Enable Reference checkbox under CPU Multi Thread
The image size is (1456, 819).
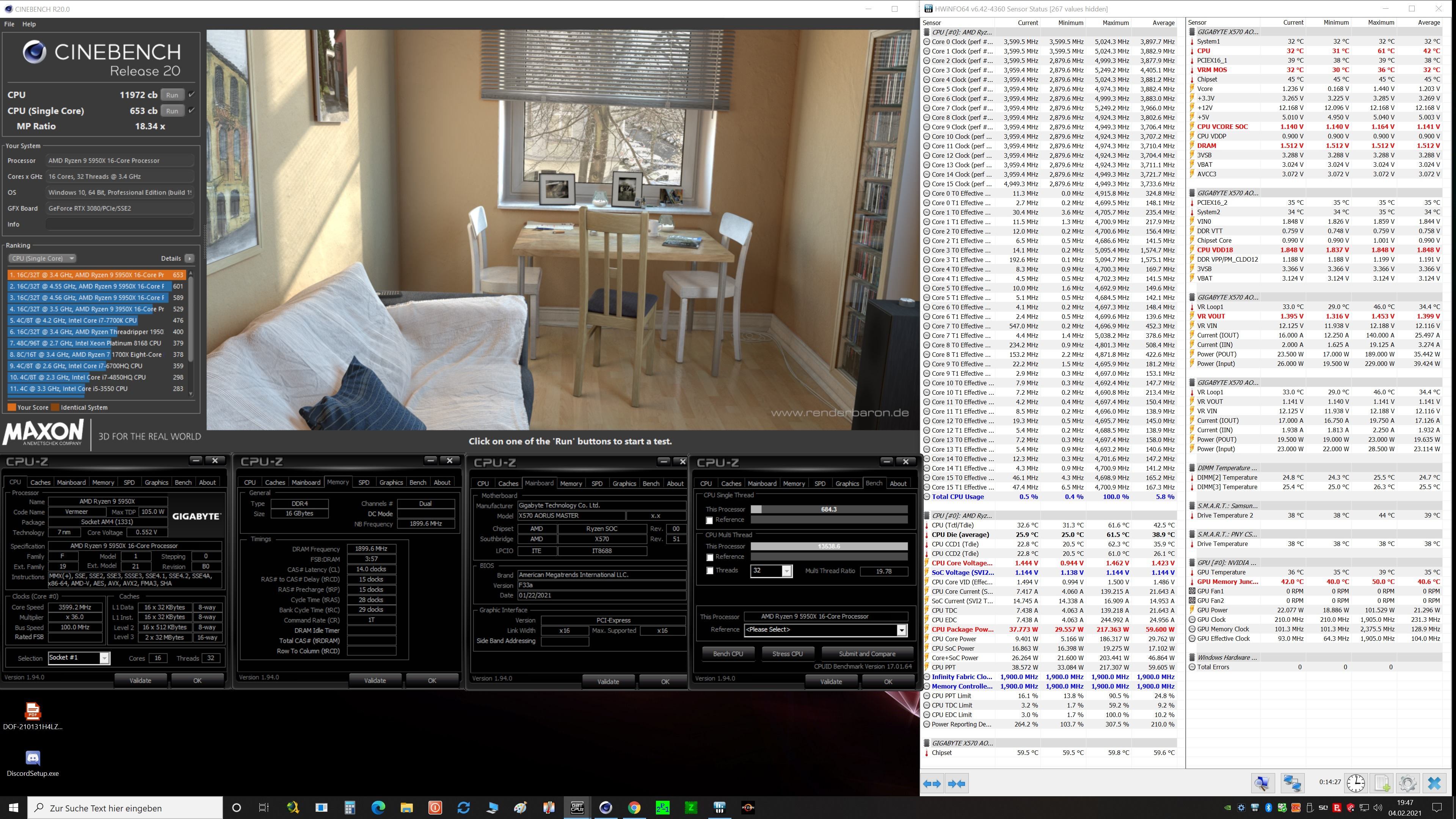pos(709,557)
